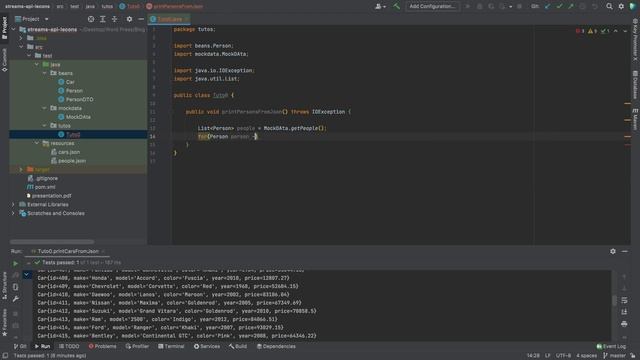
Task: Select Tuto0.printCarsFromJson run tab
Action: [x=68, y=251]
